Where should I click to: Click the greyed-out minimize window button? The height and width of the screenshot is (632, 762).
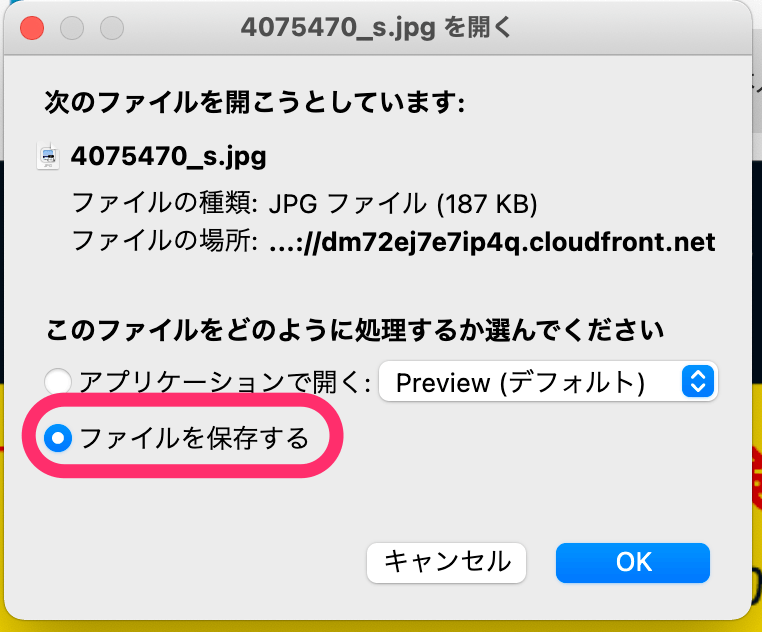72,27
